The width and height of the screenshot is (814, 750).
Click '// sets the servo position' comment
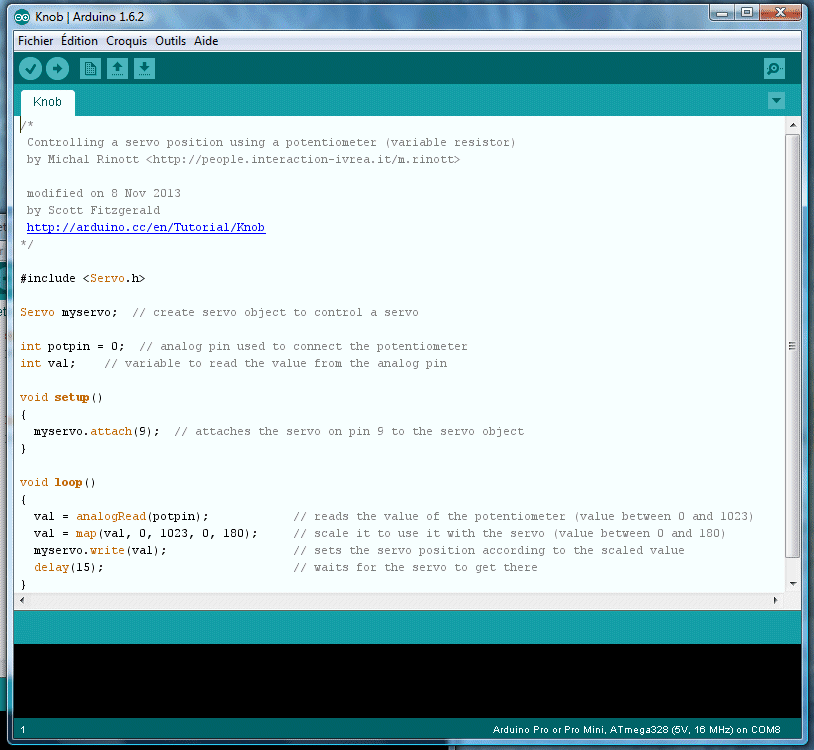tap(489, 550)
